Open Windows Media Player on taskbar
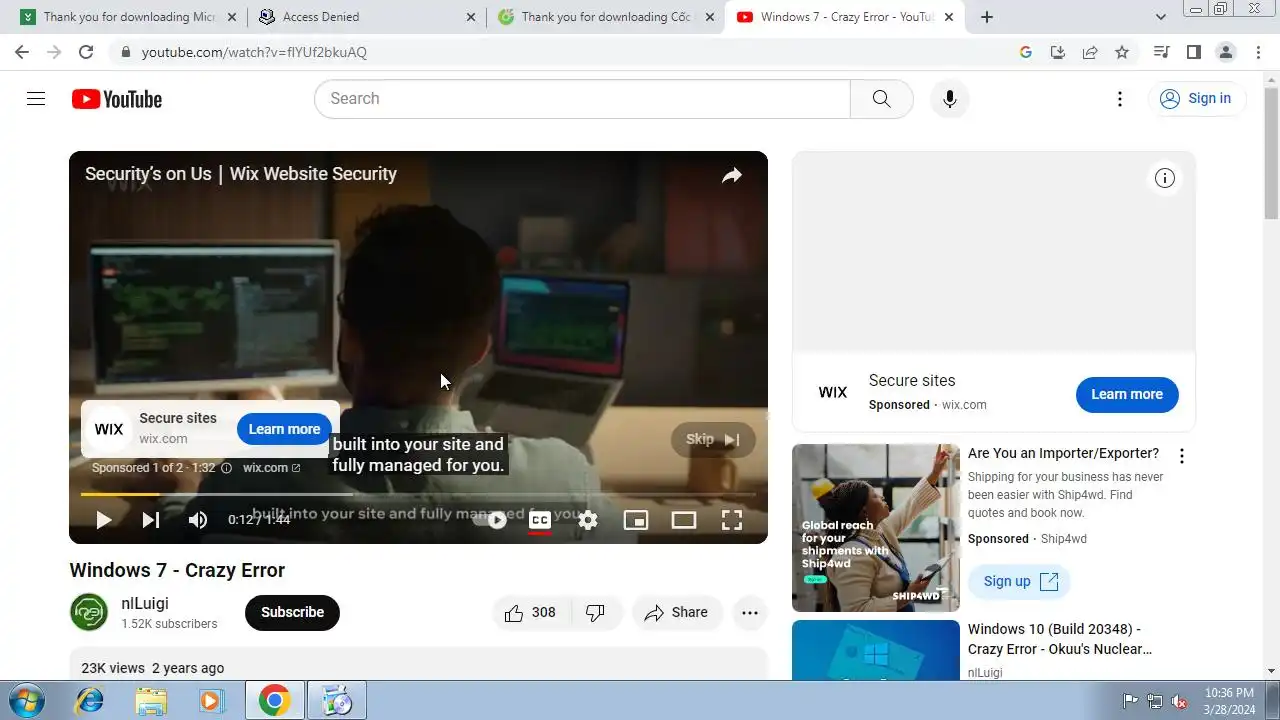Screen dimensions: 1280x720 tap(211, 700)
